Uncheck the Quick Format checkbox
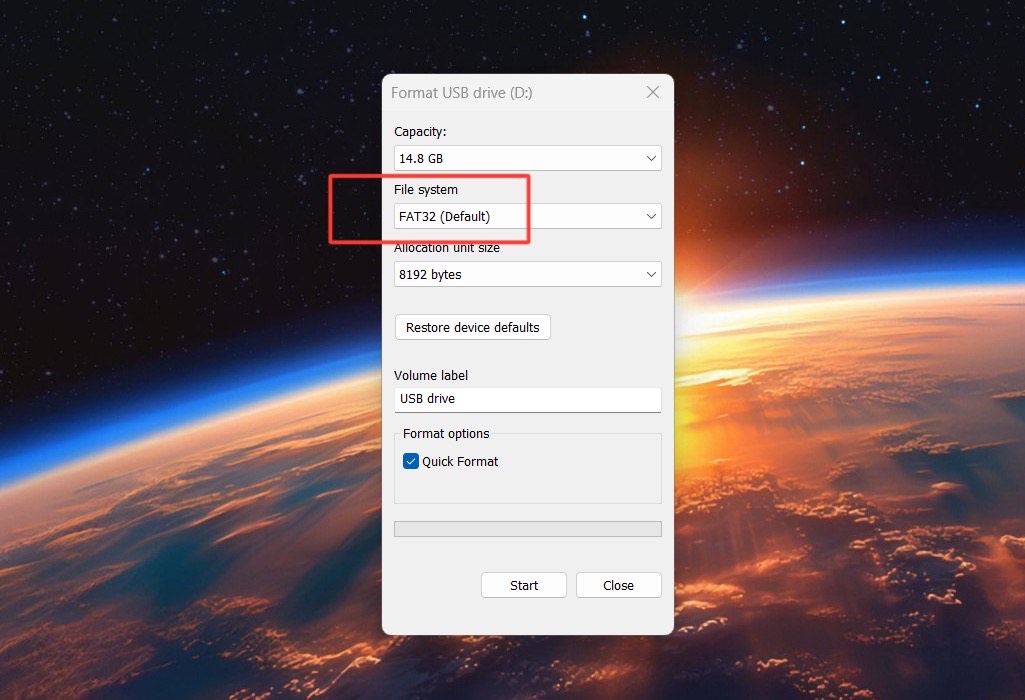Image resolution: width=1025 pixels, height=700 pixels. point(411,461)
